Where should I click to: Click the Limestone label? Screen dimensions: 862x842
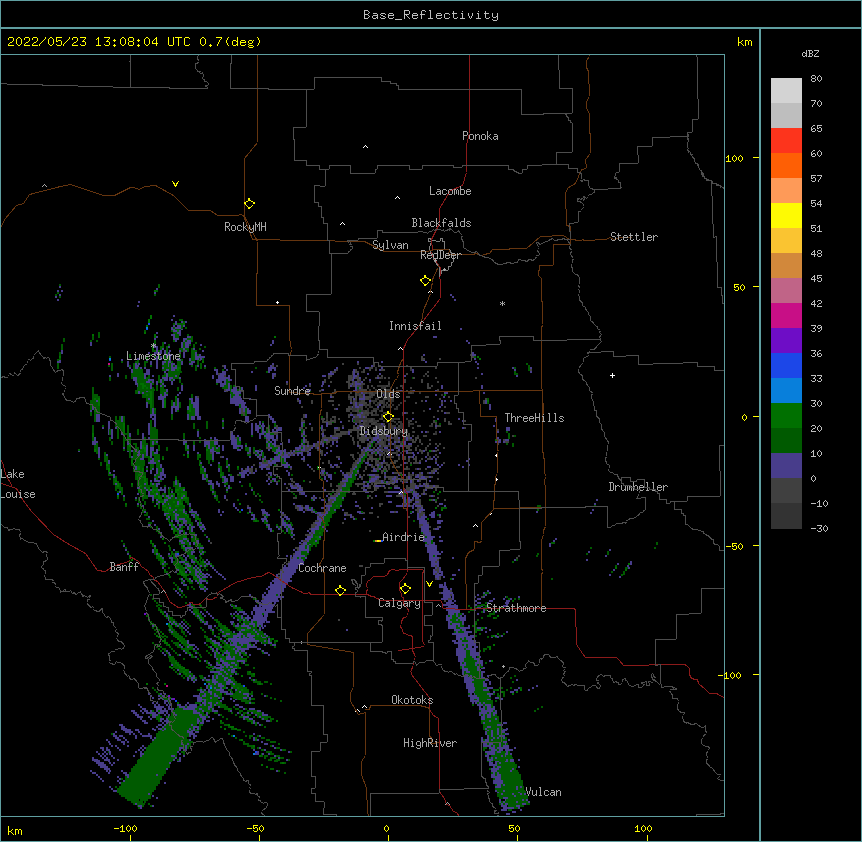click(x=153, y=356)
